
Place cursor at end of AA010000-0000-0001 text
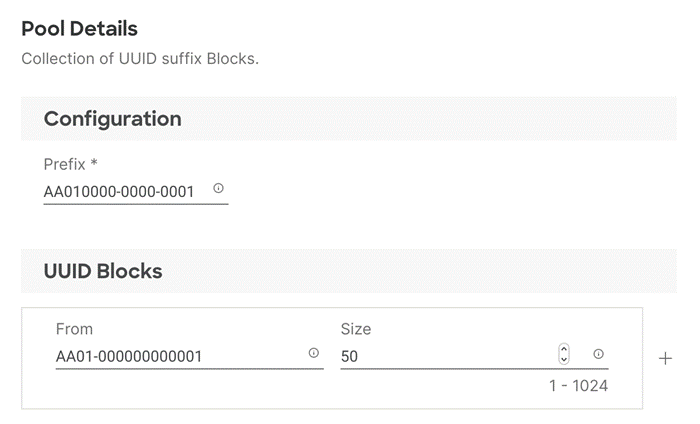point(195,190)
